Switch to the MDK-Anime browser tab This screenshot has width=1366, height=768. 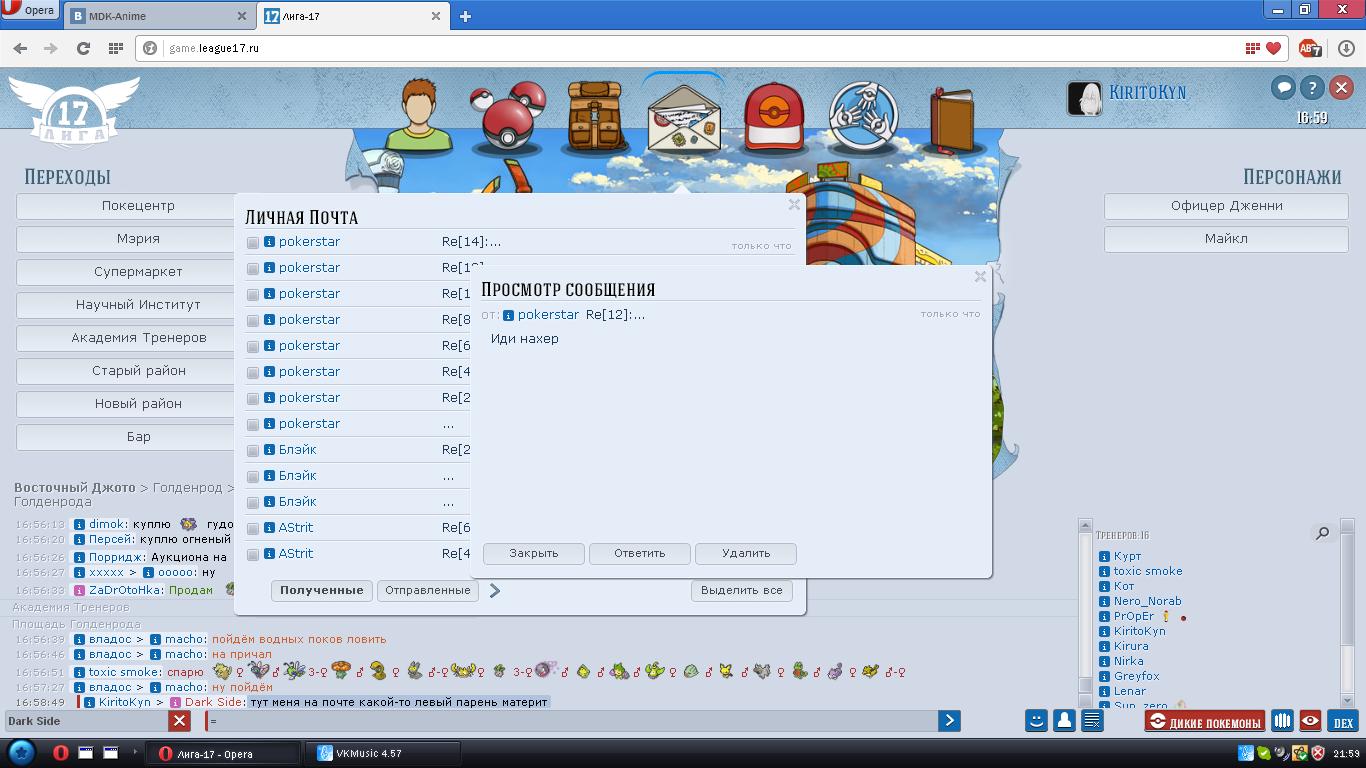(160, 16)
